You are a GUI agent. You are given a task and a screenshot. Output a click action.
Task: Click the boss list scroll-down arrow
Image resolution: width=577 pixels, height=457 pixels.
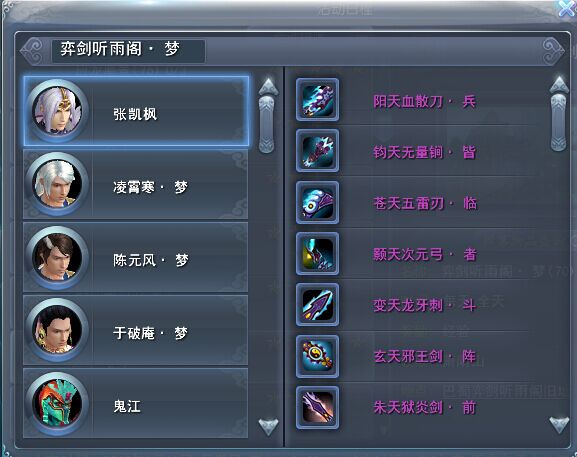pyautogui.click(x=268, y=427)
